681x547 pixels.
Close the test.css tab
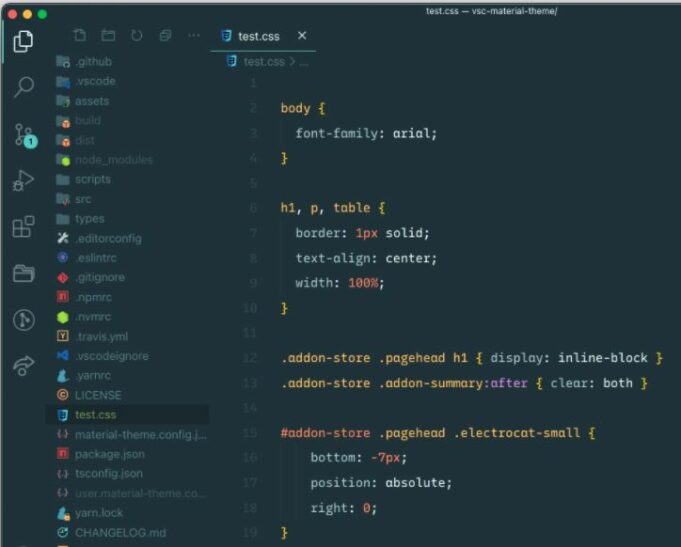(302, 37)
